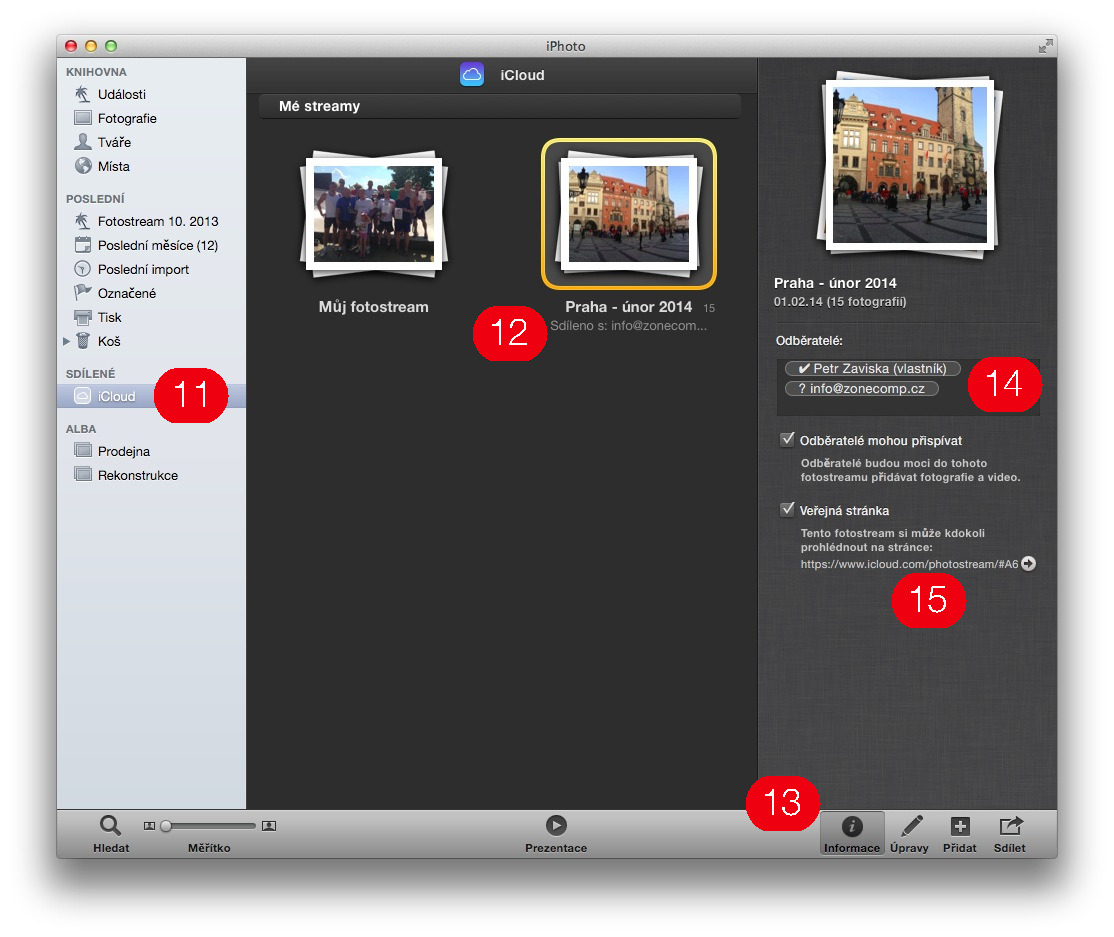Open Úpravy pencil edit tool
The width and height of the screenshot is (1114, 937).
pyautogui.click(x=910, y=827)
